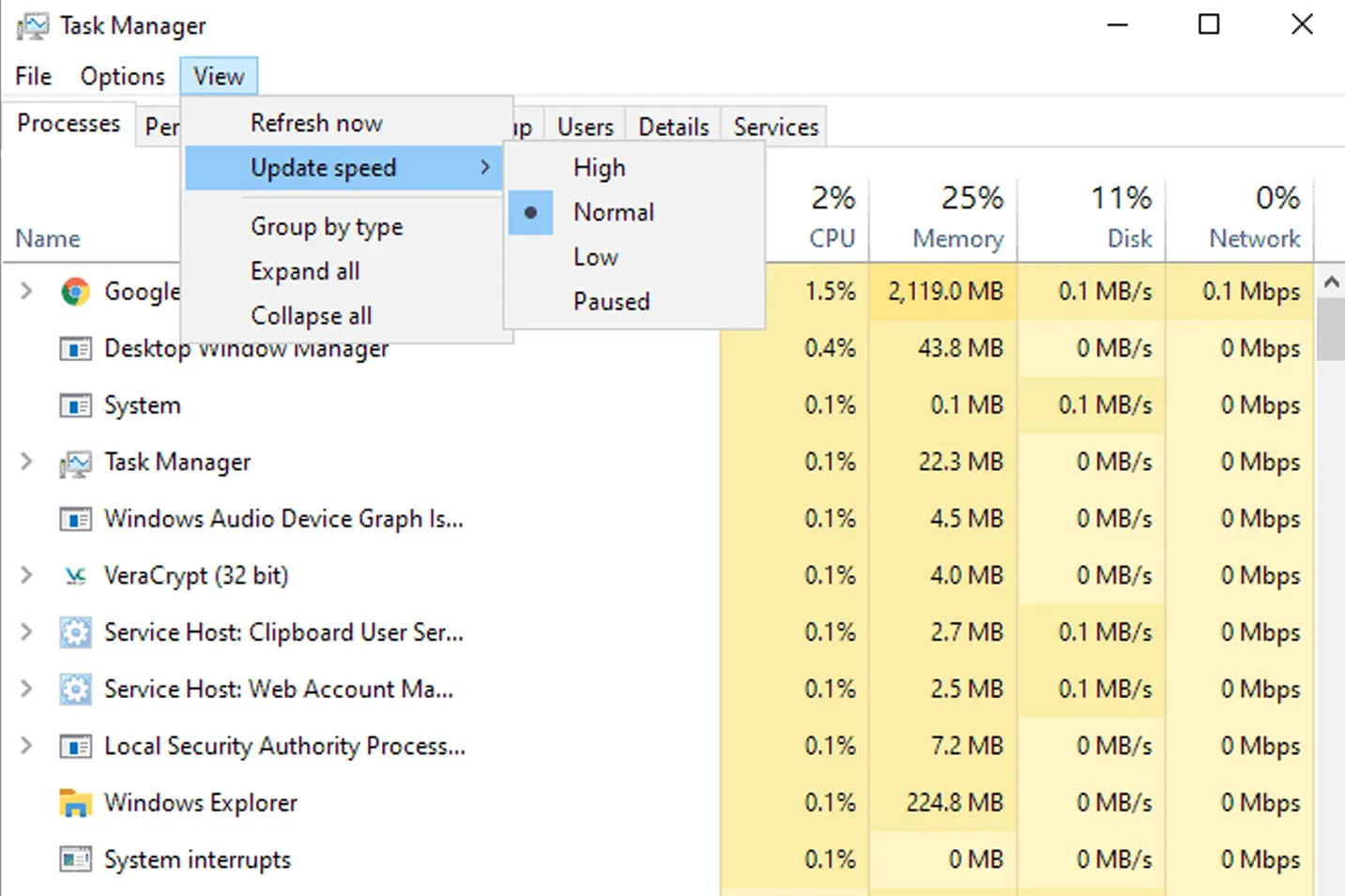Image resolution: width=1345 pixels, height=896 pixels.
Task: Expand Service Host: Clipboard User Service
Action: tap(26, 632)
